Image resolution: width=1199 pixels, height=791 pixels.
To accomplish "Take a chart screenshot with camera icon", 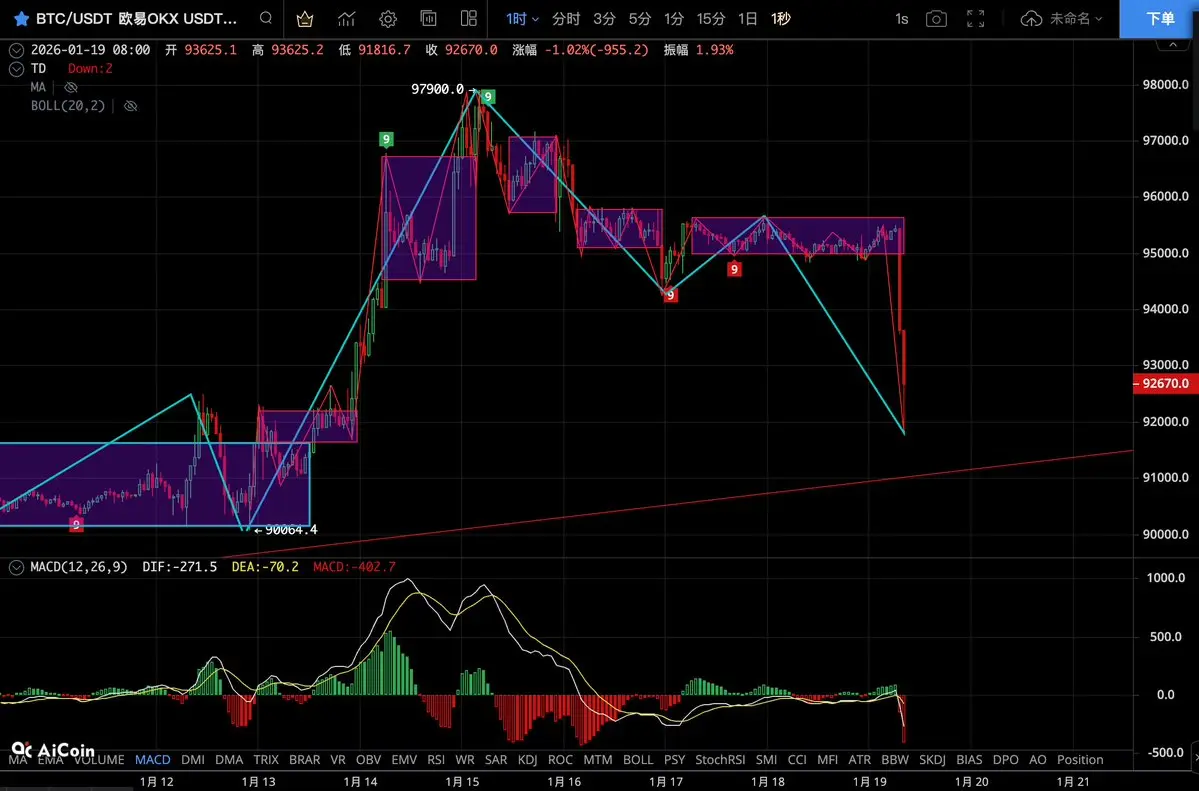I will coord(936,18).
